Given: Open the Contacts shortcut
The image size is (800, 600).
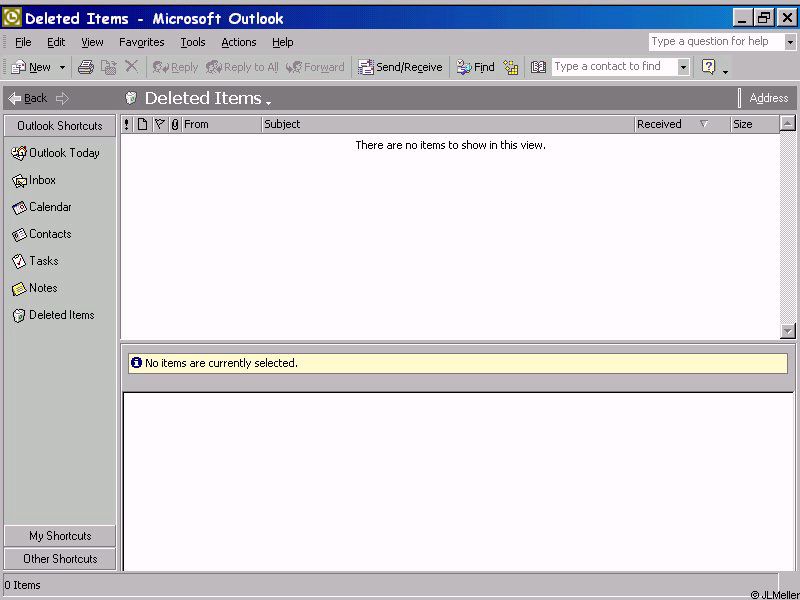Looking at the screenshot, I should [x=41, y=234].
